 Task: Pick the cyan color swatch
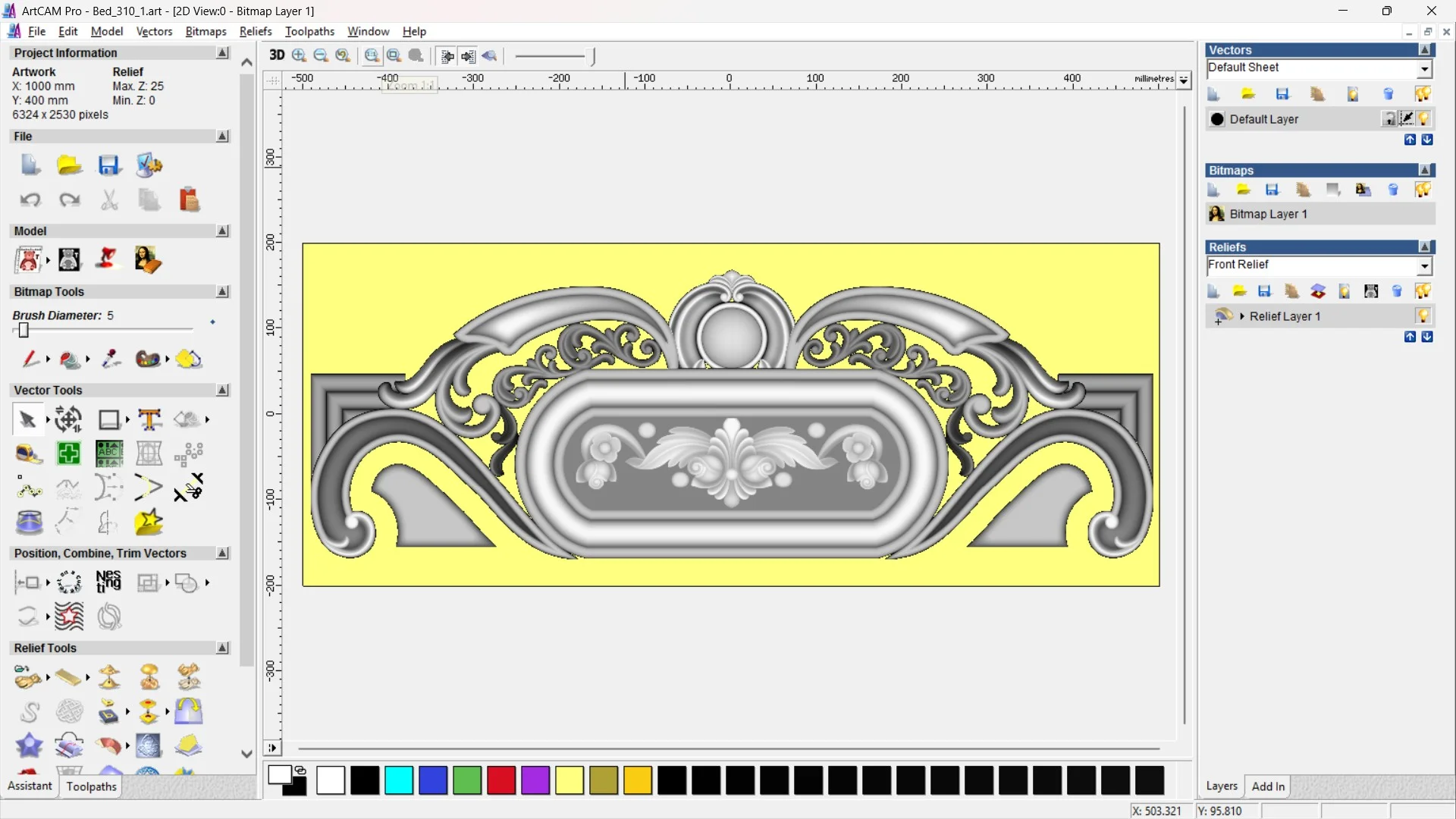[399, 780]
